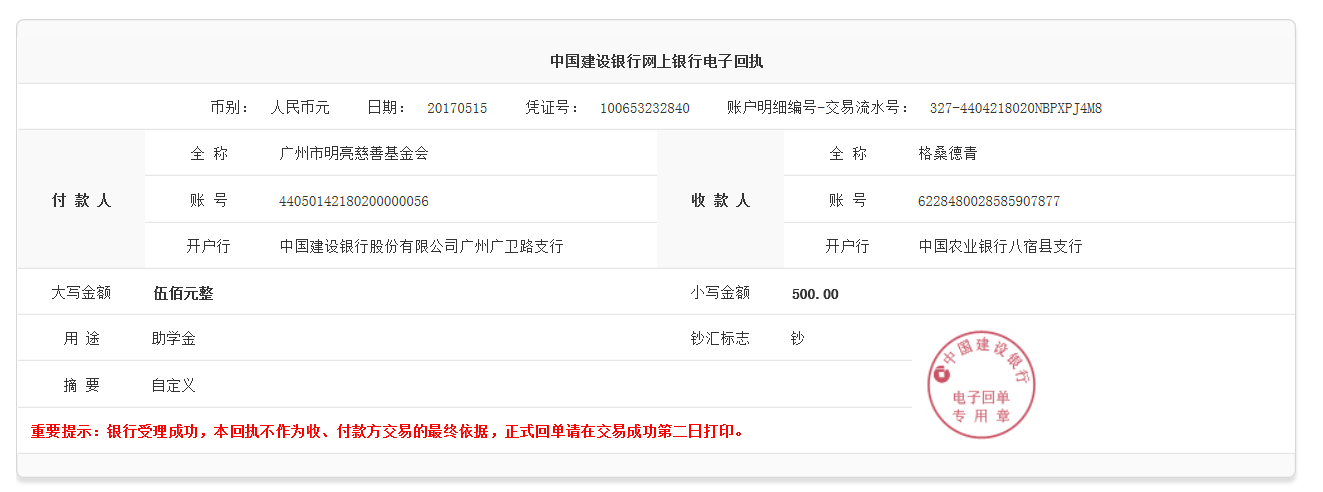Click the 用途 label
The height and width of the screenshot is (492, 1323).
(x=82, y=339)
